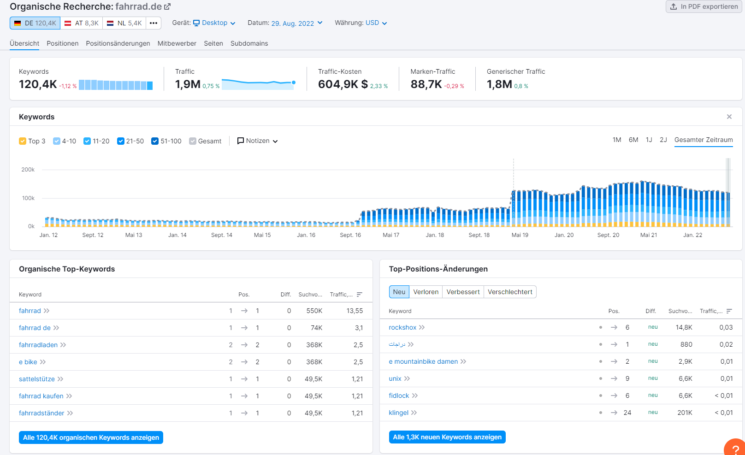Viewport: 745px width, 455px height.
Task: Switch to the Subdomains tab
Action: click(x=249, y=43)
